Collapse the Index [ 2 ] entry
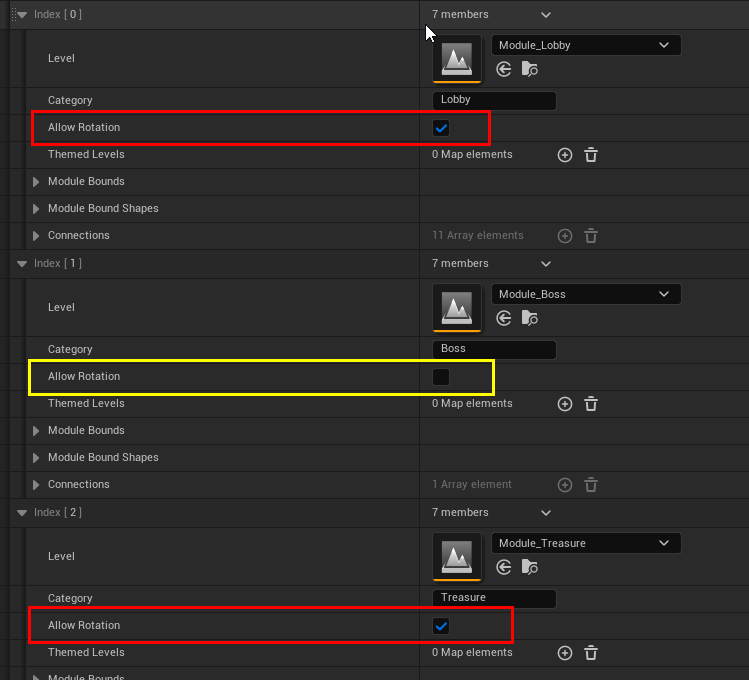 click(x=22, y=513)
